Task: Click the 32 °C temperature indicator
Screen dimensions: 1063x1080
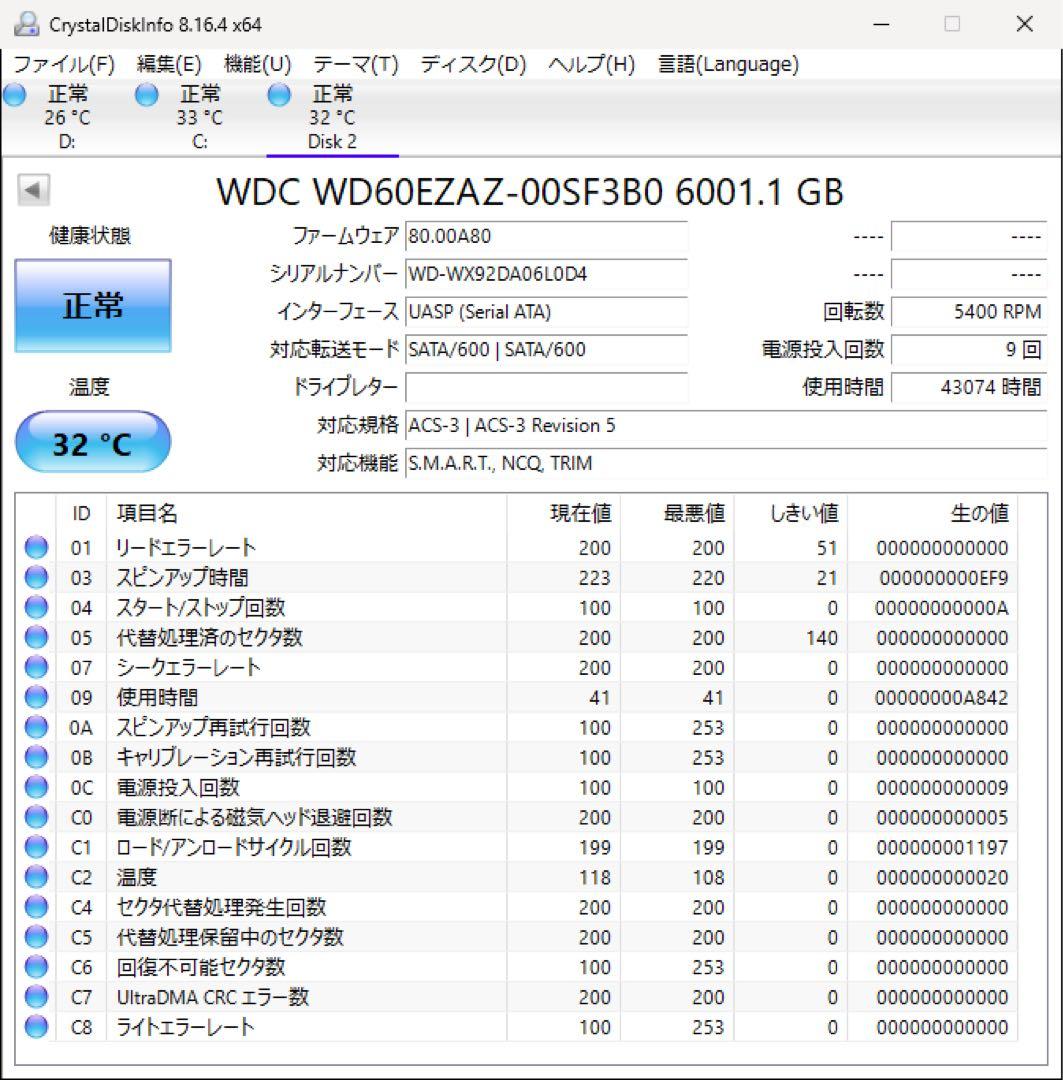Action: click(92, 441)
